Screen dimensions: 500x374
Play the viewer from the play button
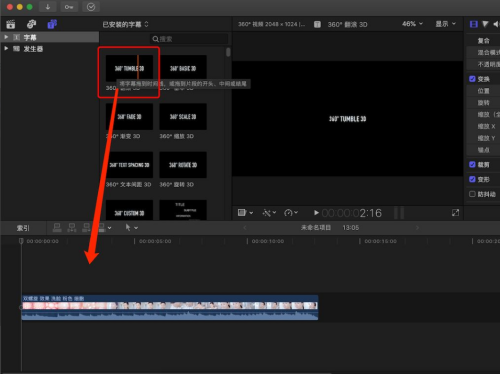[316, 213]
